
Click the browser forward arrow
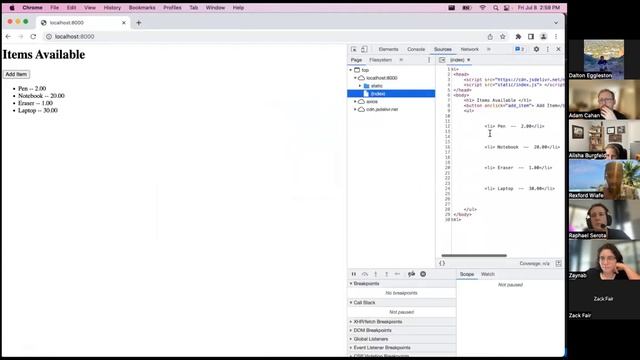click(21, 37)
